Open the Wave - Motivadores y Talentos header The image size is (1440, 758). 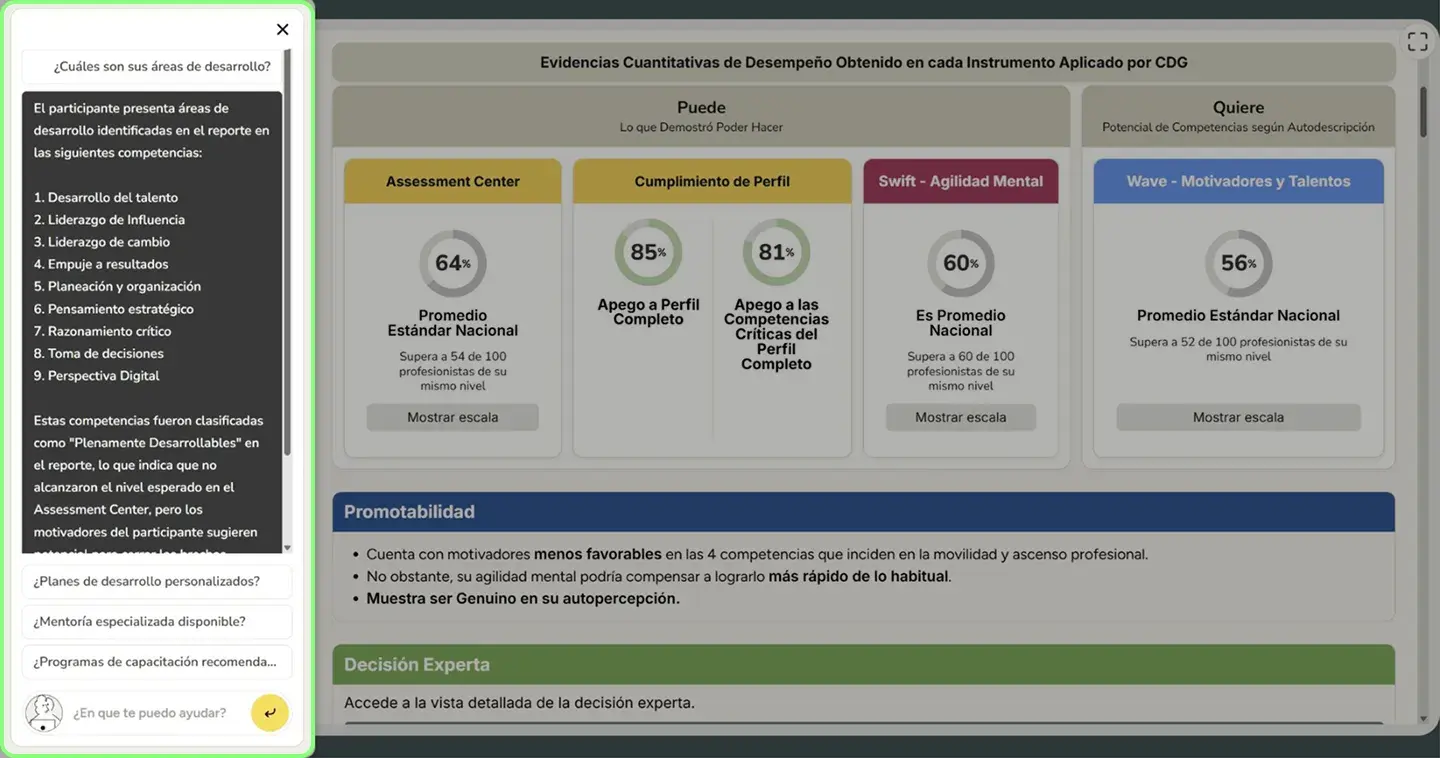[x=1238, y=181]
